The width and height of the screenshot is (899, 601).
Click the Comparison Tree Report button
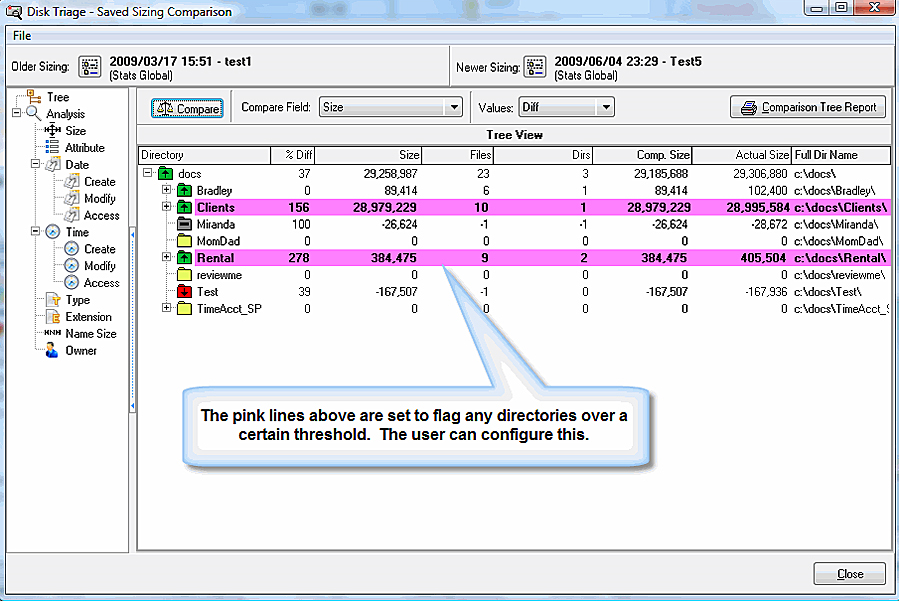(808, 107)
